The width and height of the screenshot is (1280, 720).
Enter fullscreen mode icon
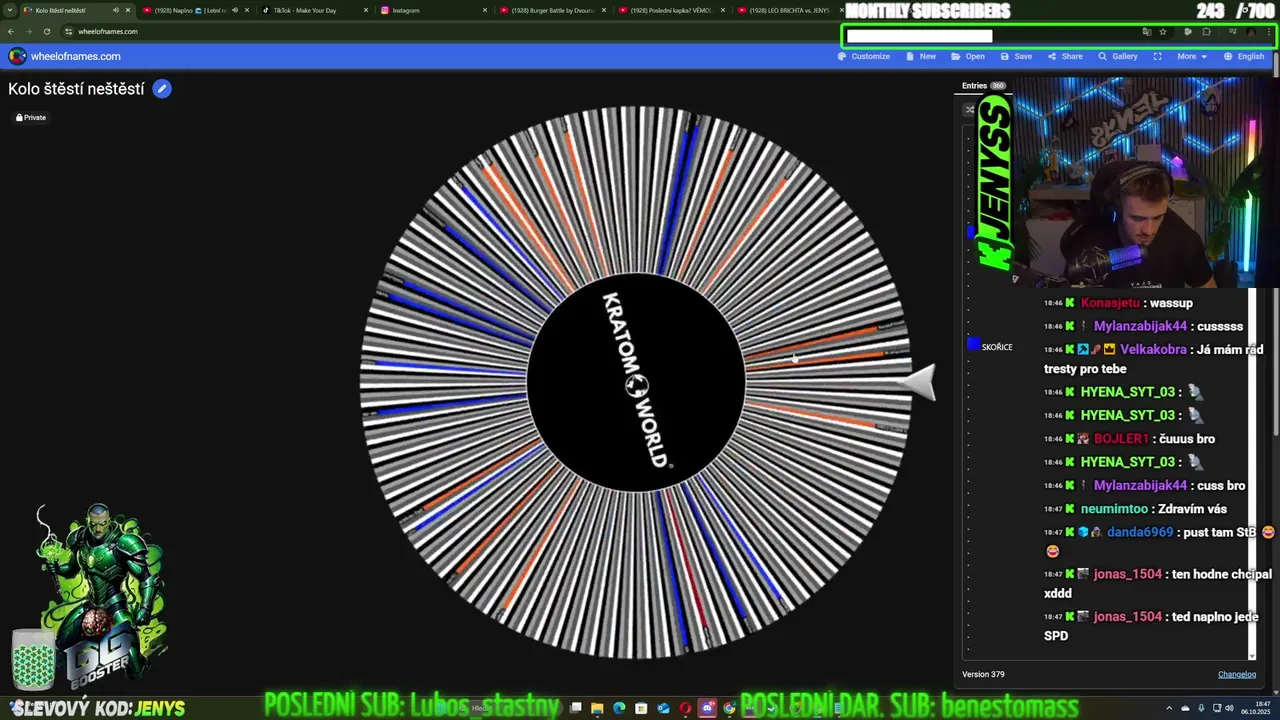pyautogui.click(x=1157, y=56)
